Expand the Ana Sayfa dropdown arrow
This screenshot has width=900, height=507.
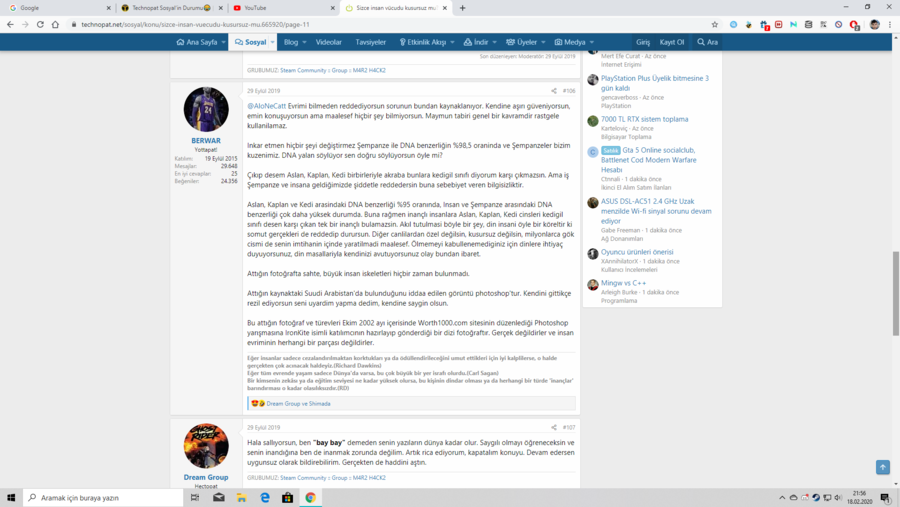click(223, 42)
